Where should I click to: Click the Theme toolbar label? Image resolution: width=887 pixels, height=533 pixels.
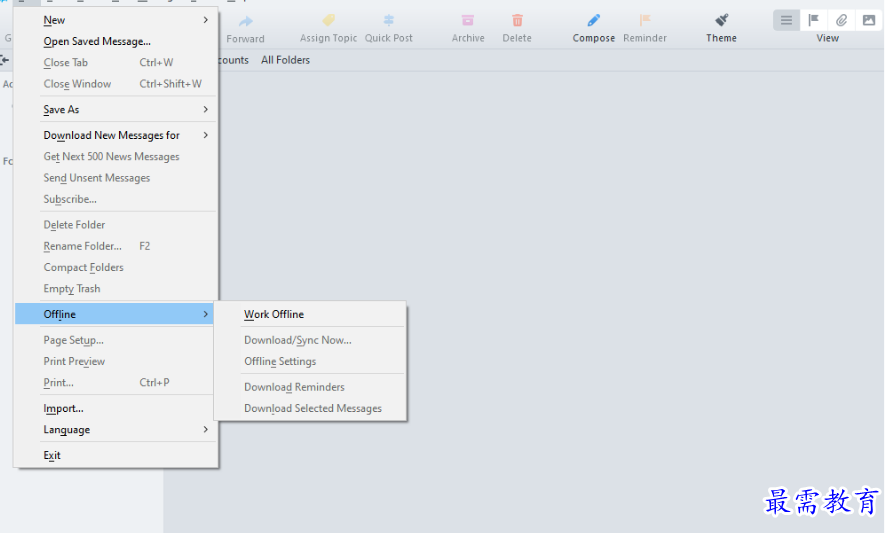721,38
